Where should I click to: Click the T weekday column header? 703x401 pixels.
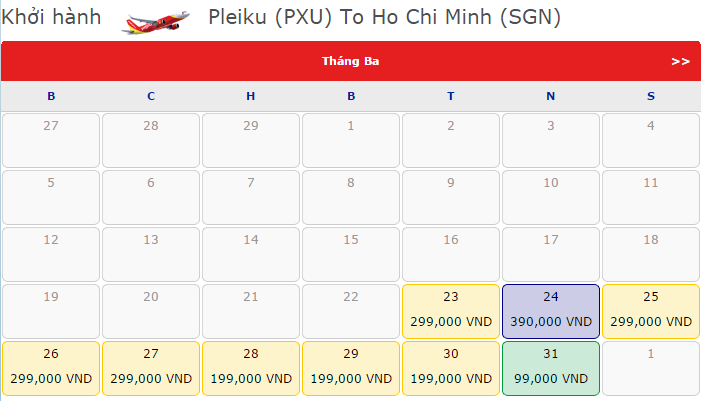point(451,96)
